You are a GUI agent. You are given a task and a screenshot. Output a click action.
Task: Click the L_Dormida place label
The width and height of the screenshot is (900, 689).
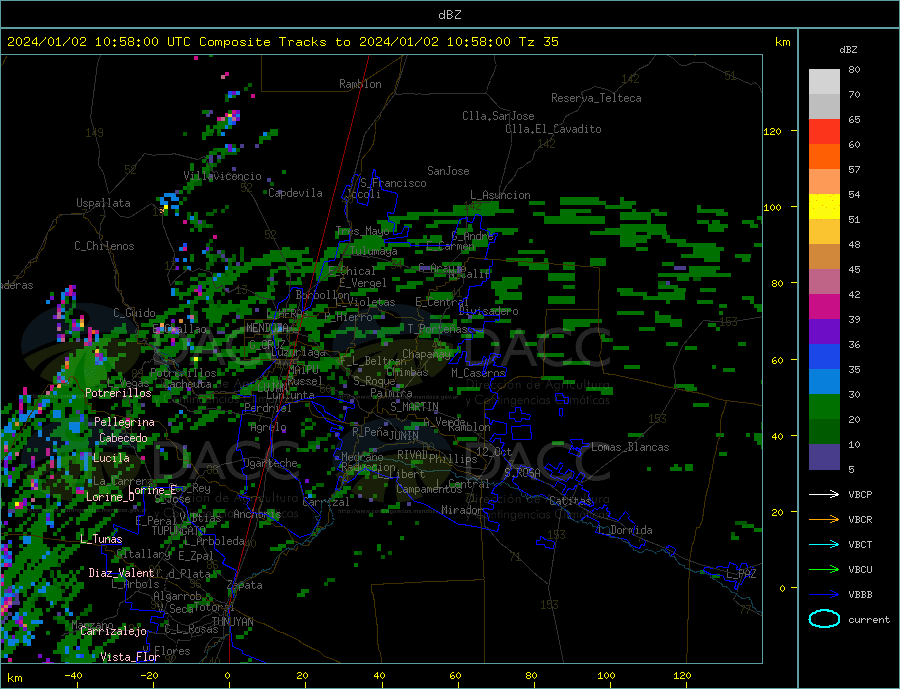(x=626, y=530)
